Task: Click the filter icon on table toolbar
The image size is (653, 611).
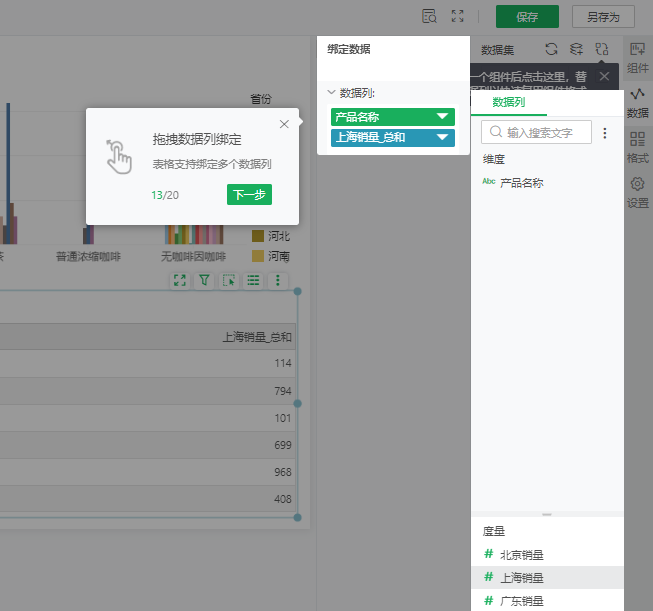Action: [204, 282]
